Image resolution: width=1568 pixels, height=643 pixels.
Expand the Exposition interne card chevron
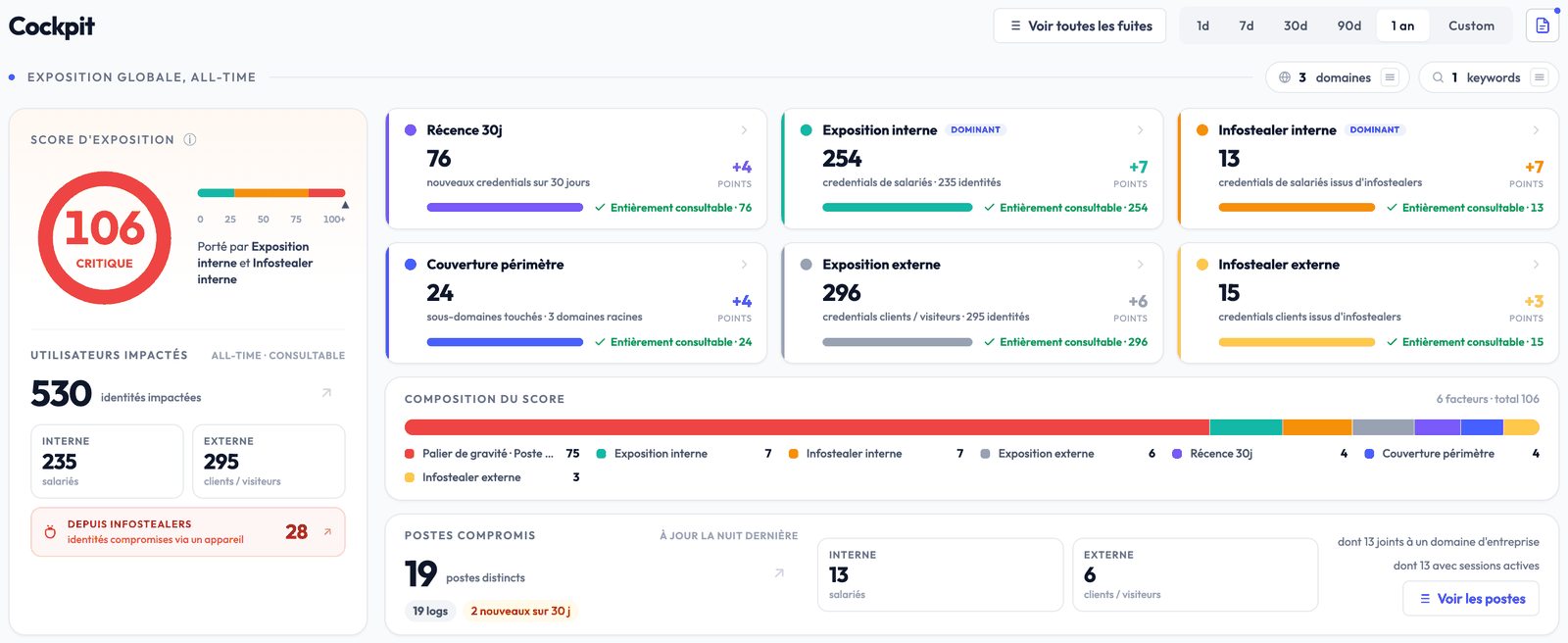(x=1140, y=129)
